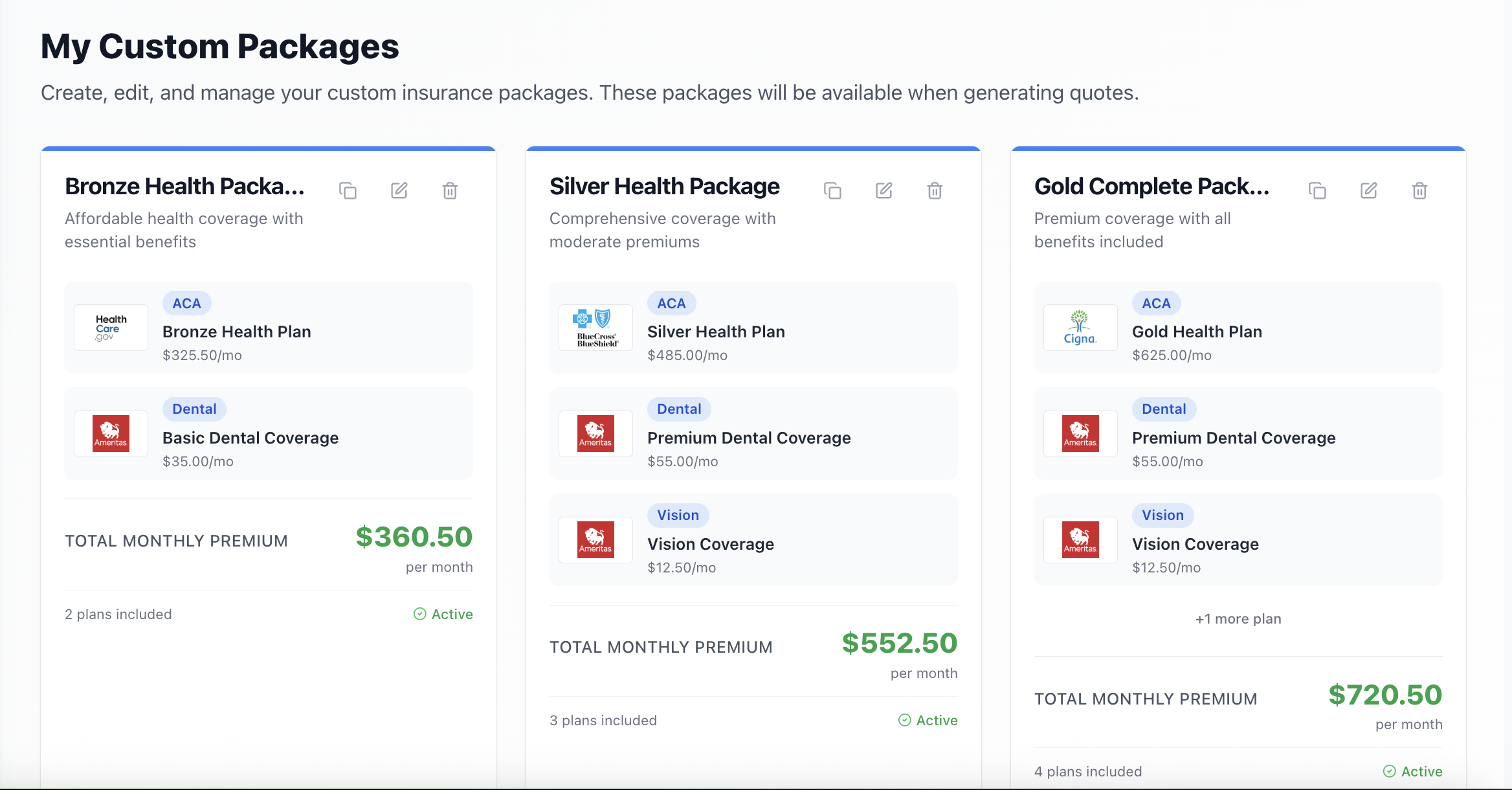Open Silver package Vision Coverage plan
This screenshot has height=790, width=1512.
[711, 544]
